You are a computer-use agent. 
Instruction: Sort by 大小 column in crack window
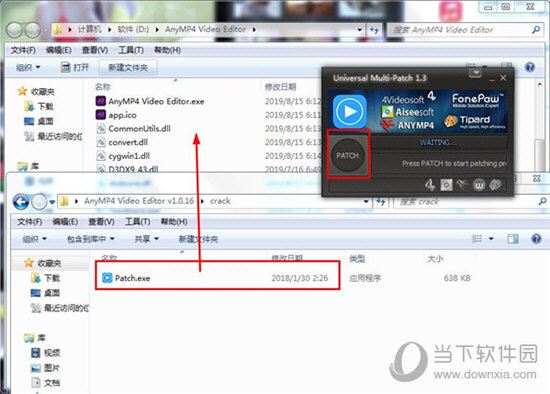[435, 259]
